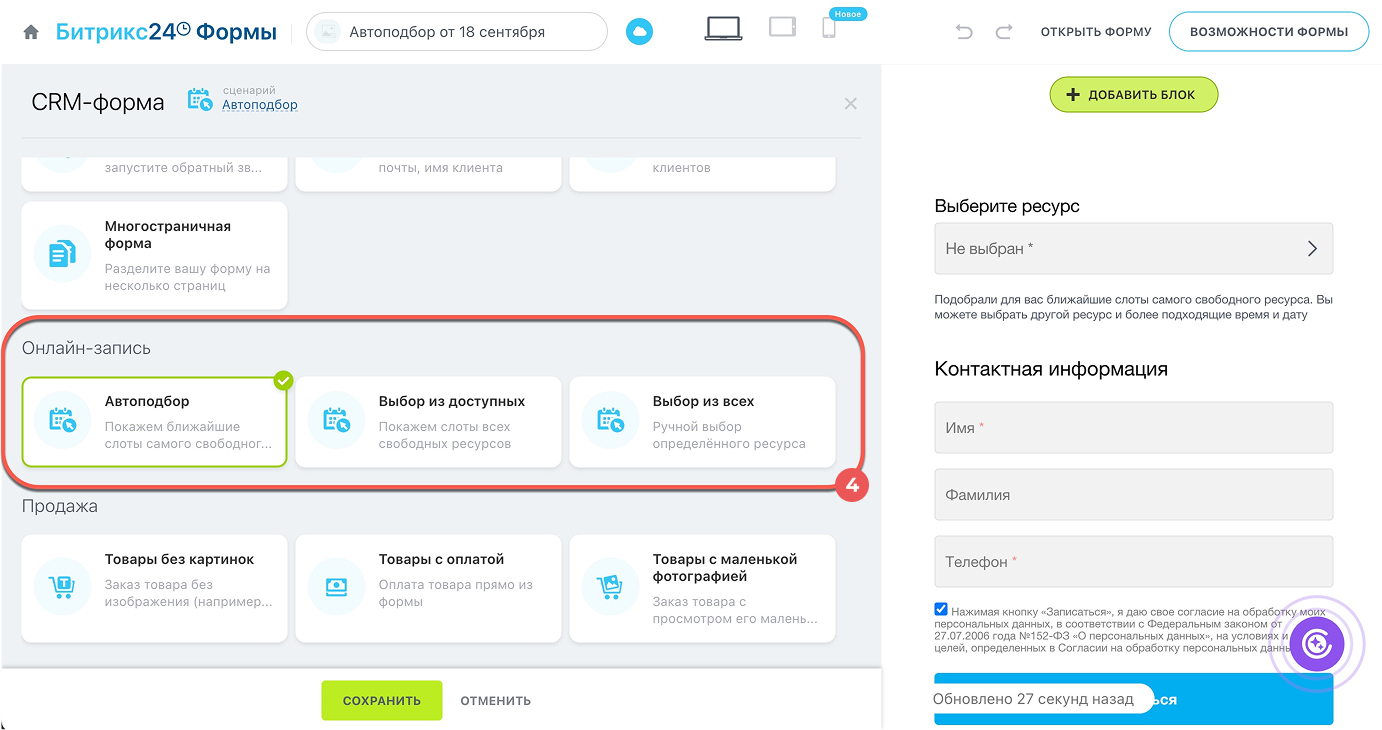Screen dimensions: 1382x730
Task: Close the CRM-форма panel
Action: pos(850,104)
